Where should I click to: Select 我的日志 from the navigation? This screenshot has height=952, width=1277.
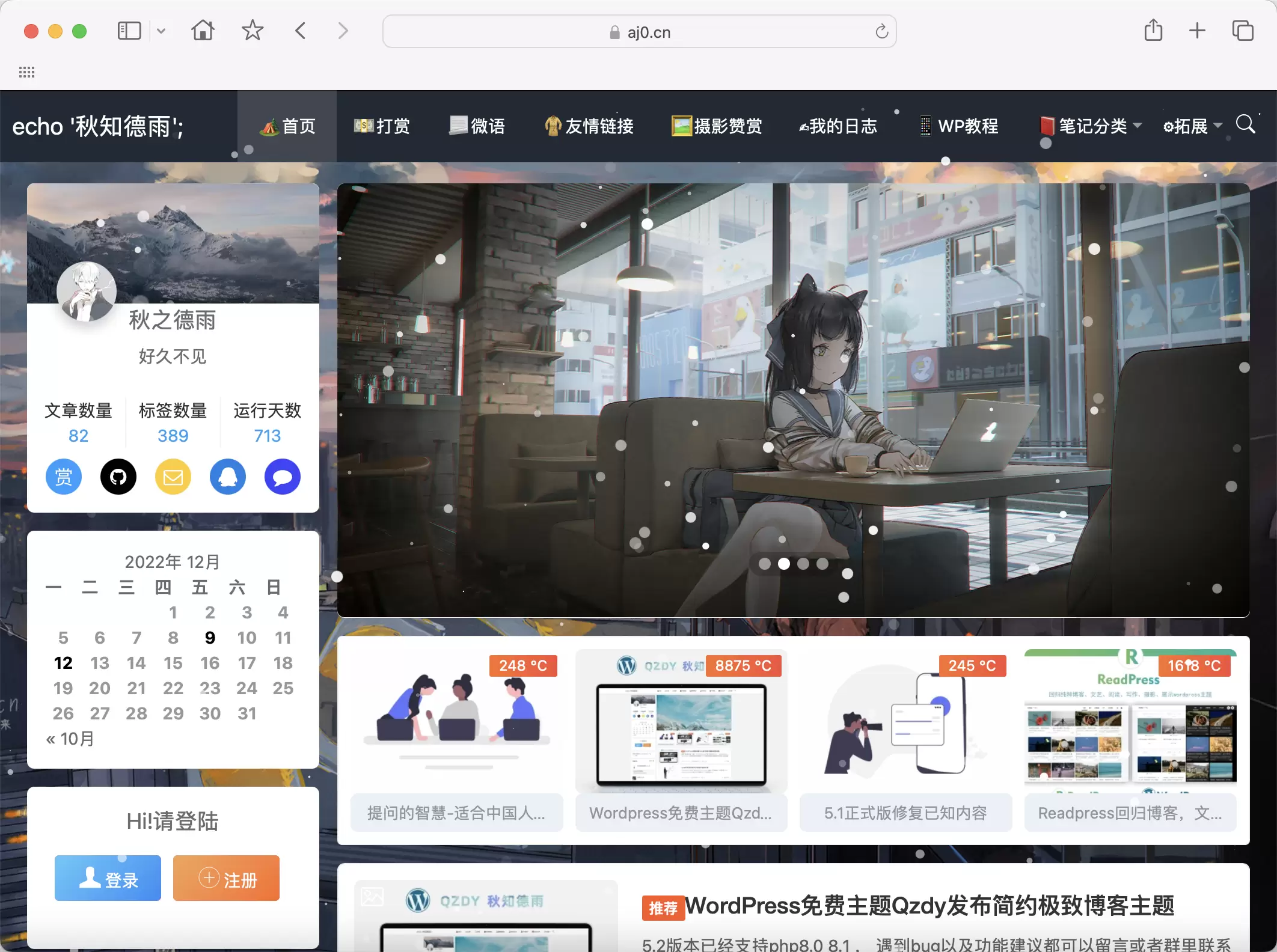[839, 126]
